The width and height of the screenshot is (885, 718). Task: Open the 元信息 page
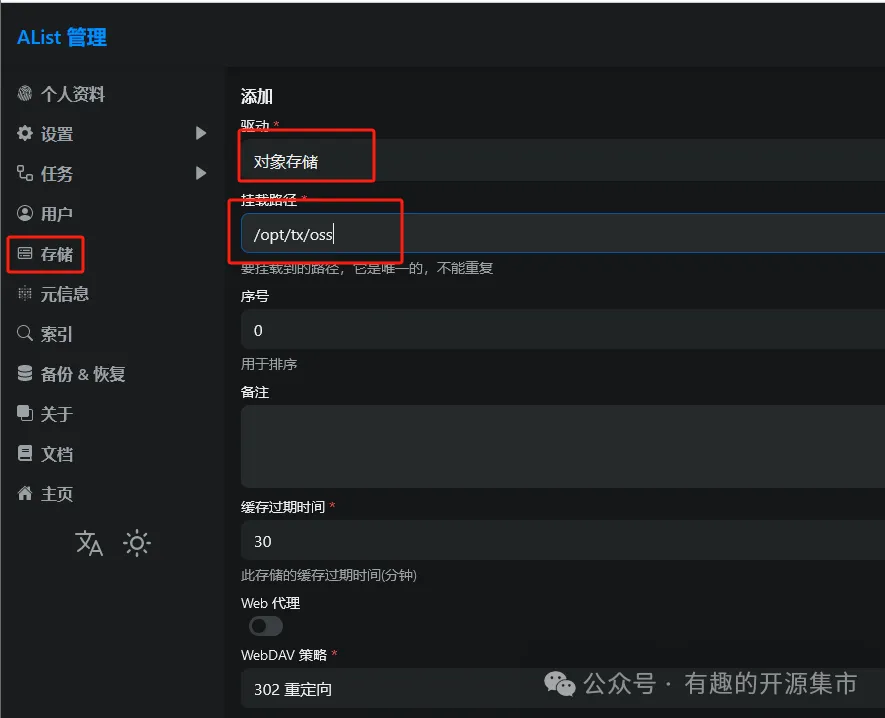tap(64, 294)
